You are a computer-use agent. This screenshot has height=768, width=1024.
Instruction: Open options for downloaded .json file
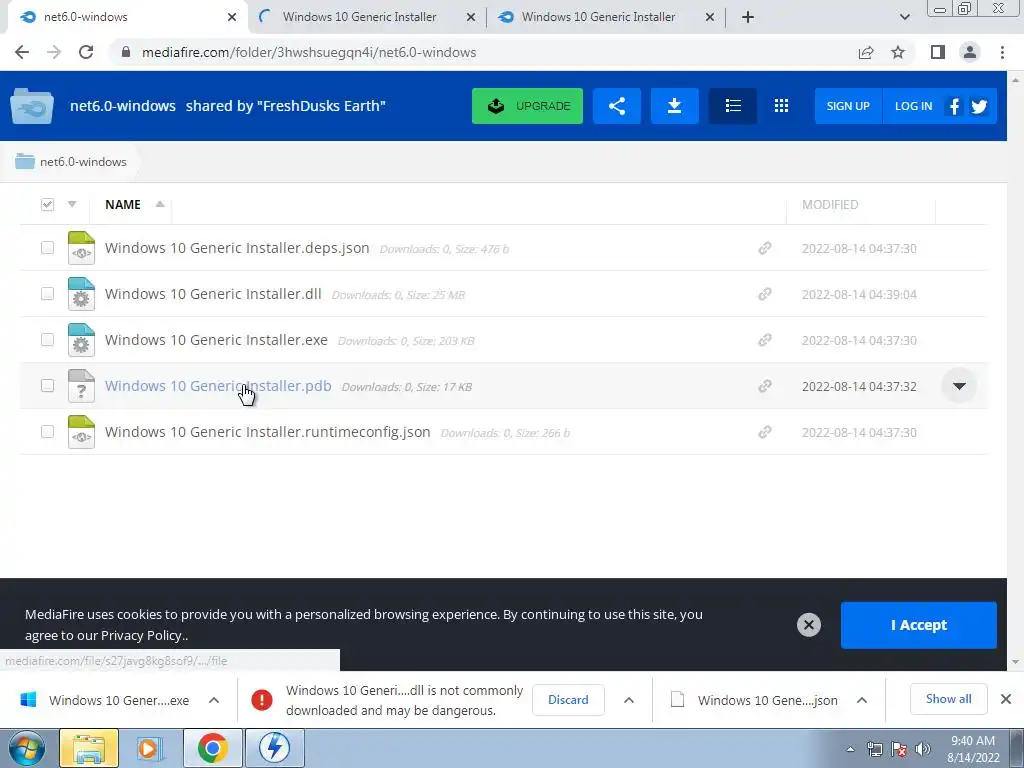(x=861, y=700)
